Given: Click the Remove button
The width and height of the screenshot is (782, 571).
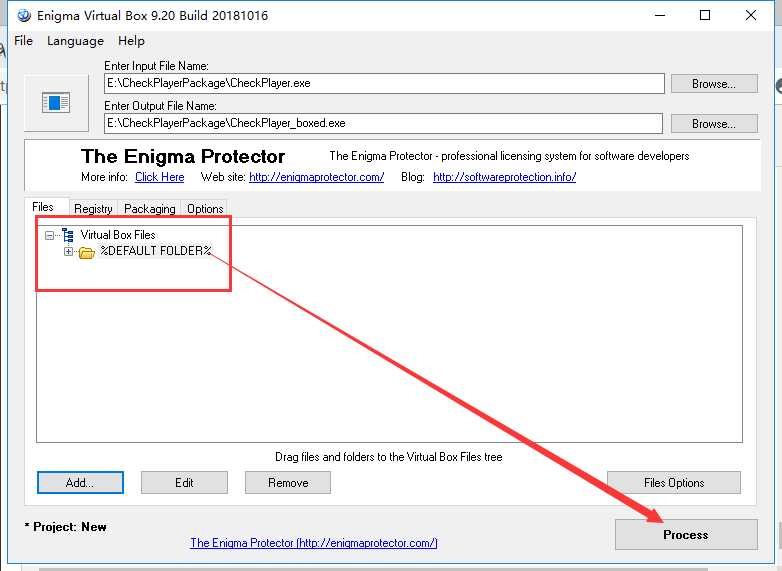Looking at the screenshot, I should coord(288,483).
